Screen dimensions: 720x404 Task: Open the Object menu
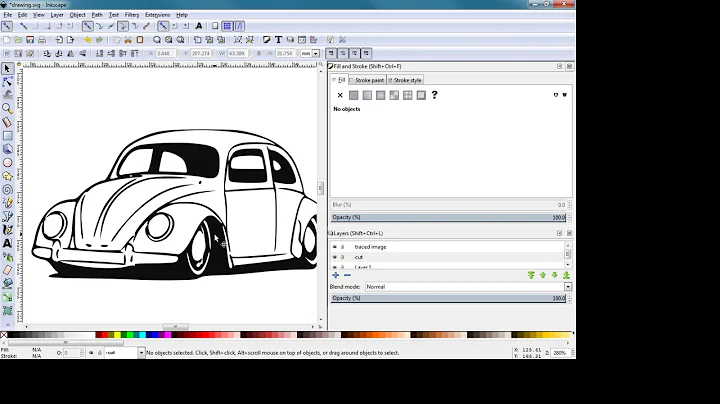point(77,15)
